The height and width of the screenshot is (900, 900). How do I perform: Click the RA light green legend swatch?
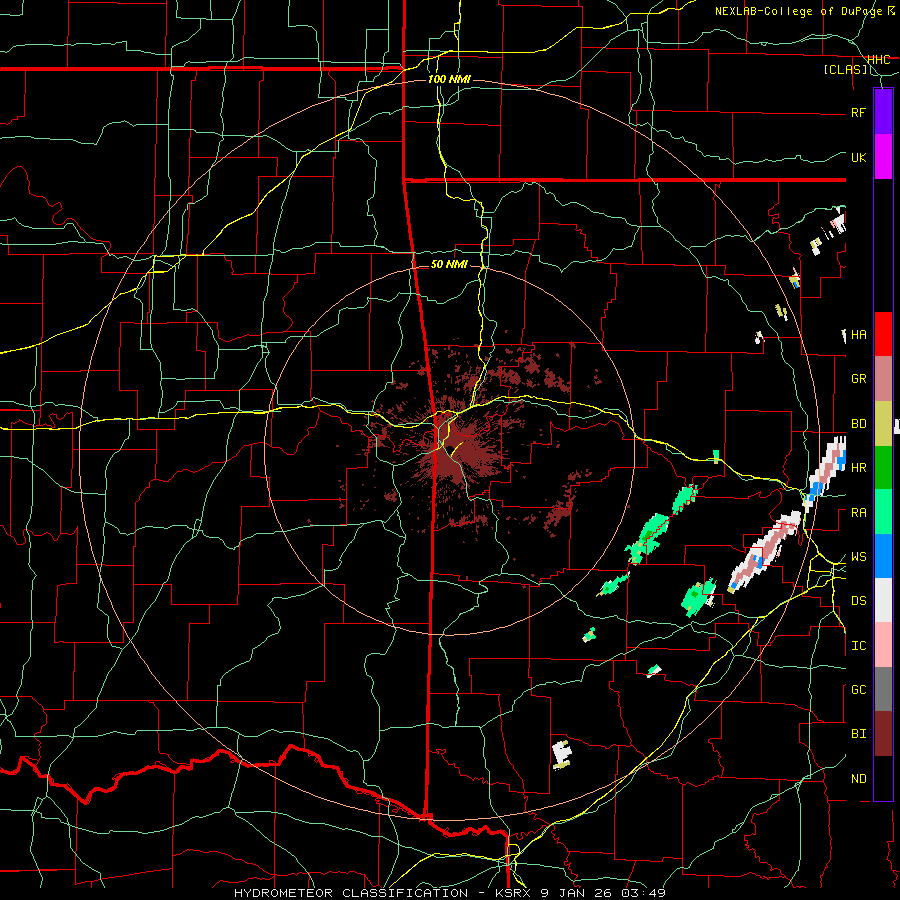[x=883, y=512]
